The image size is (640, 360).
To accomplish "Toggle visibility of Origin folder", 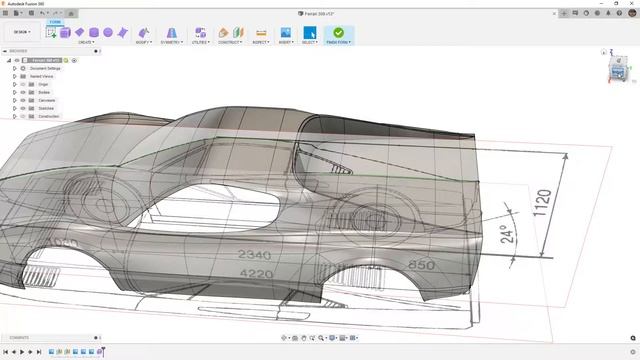I will (23, 84).
